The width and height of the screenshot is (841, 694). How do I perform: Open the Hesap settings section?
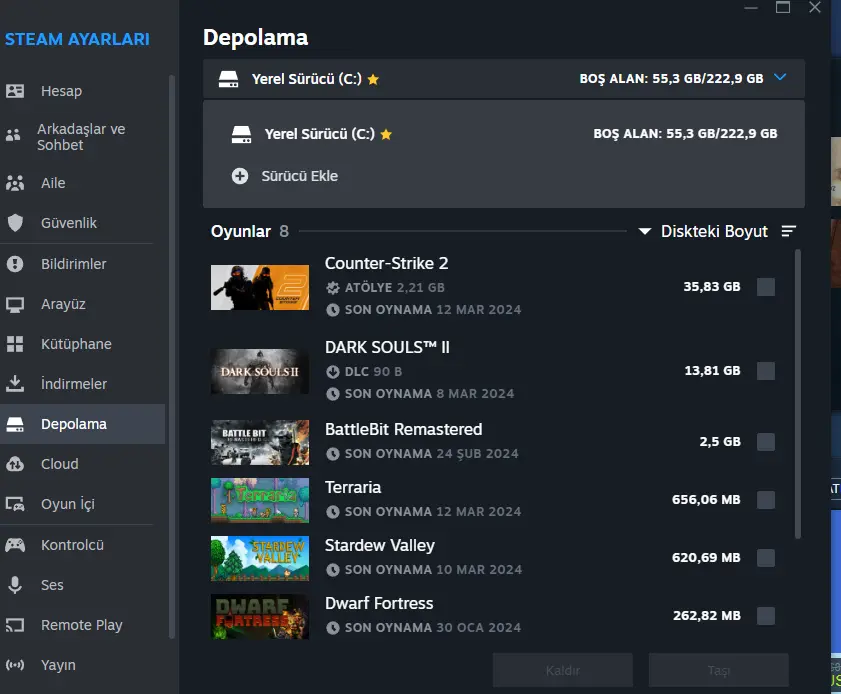point(83,91)
